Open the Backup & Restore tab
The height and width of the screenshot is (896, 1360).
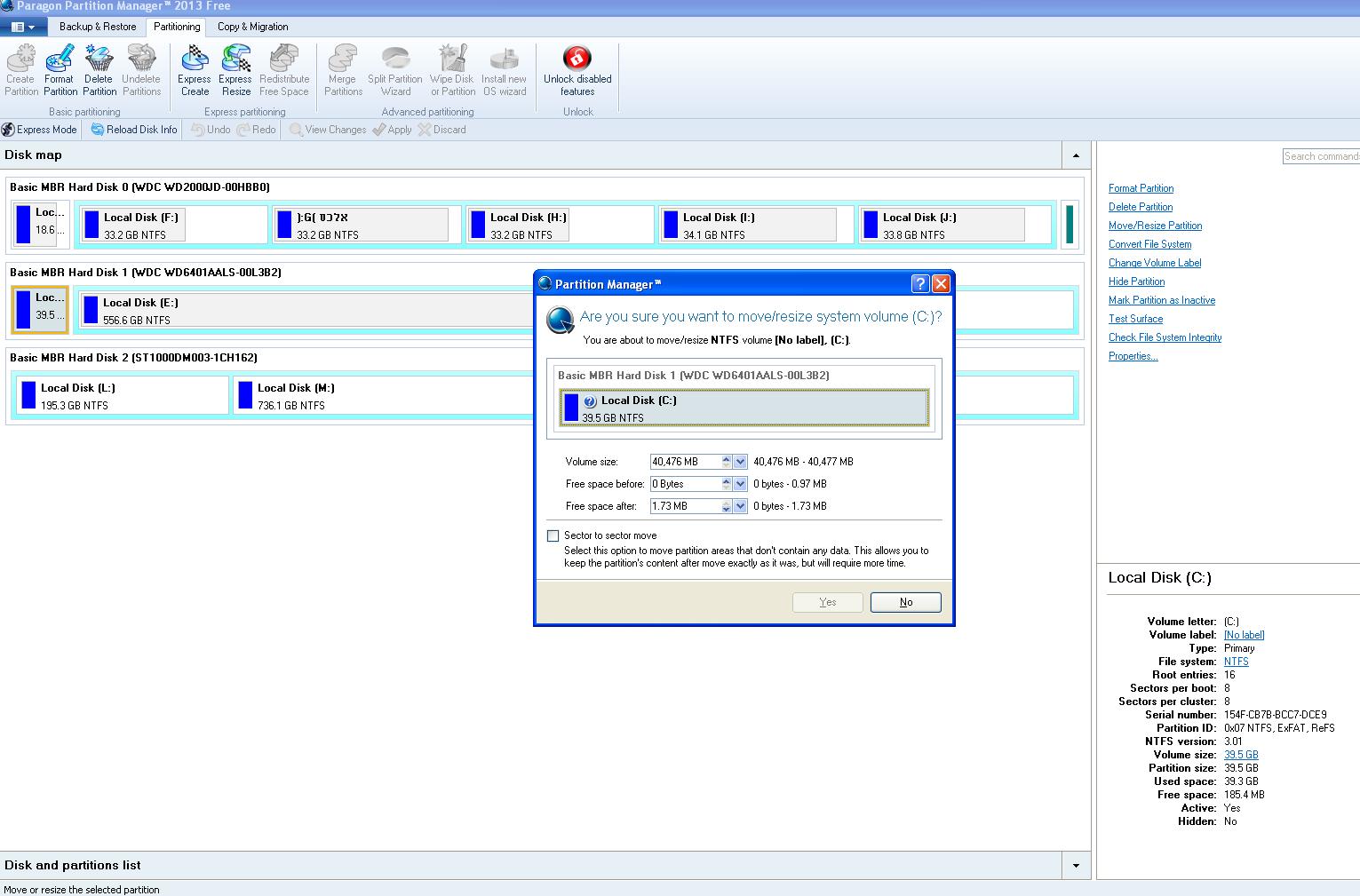(x=97, y=27)
